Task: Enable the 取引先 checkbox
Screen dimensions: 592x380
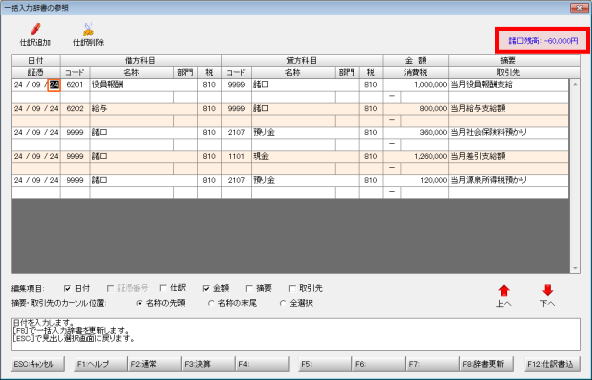Action: (x=292, y=289)
